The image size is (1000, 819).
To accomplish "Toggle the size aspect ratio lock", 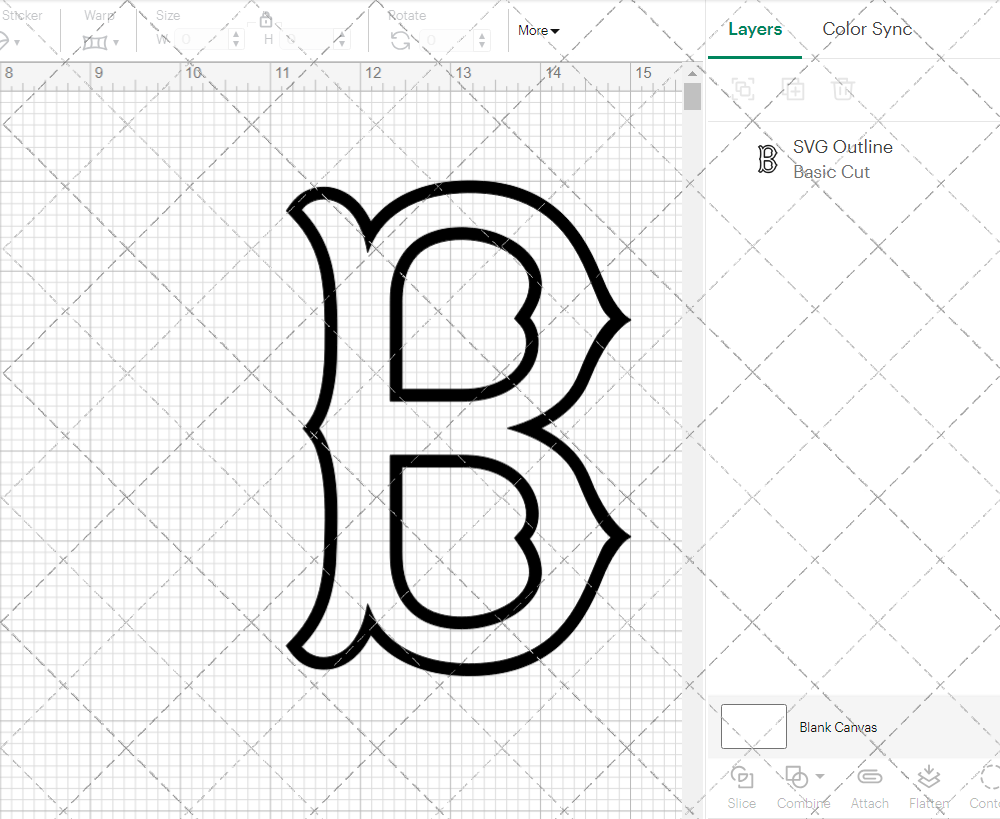I will tap(266, 20).
